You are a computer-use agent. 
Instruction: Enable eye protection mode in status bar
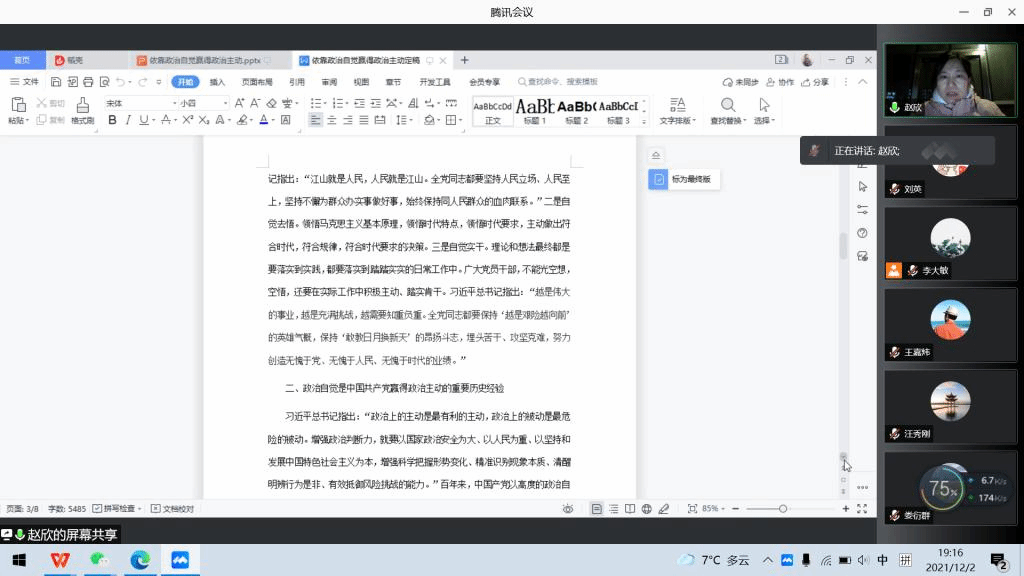tap(568, 509)
